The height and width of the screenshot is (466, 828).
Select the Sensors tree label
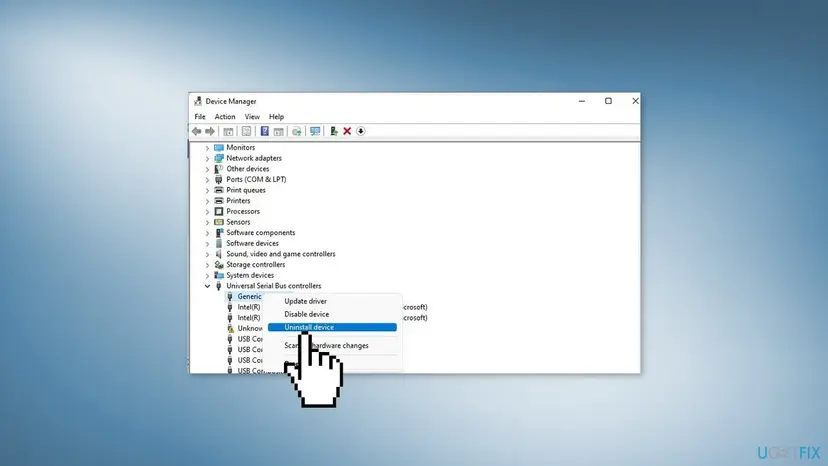238,222
